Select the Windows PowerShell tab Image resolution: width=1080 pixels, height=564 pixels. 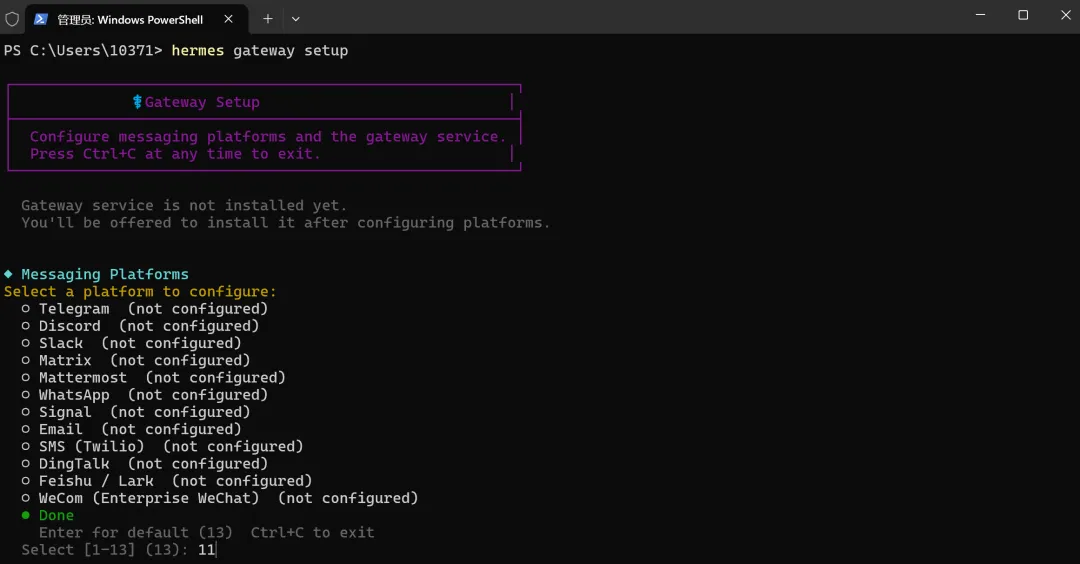point(130,18)
